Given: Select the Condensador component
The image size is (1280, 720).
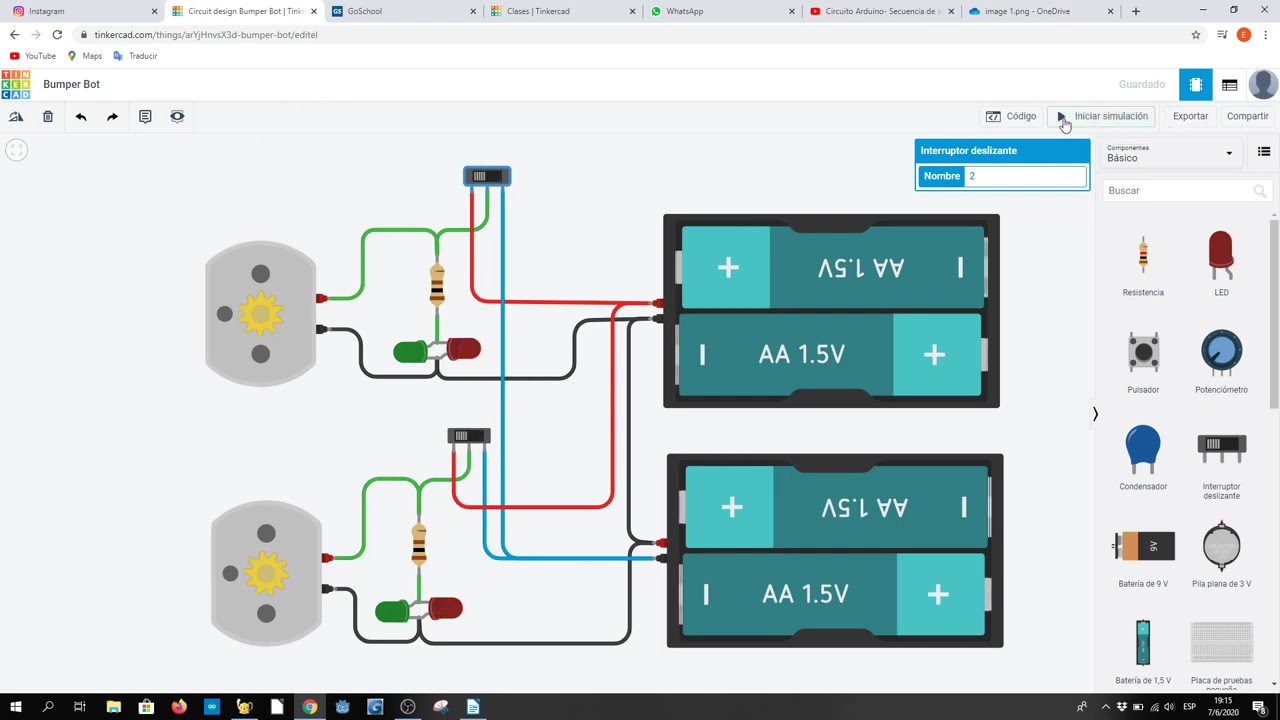Looking at the screenshot, I should point(1143,458).
